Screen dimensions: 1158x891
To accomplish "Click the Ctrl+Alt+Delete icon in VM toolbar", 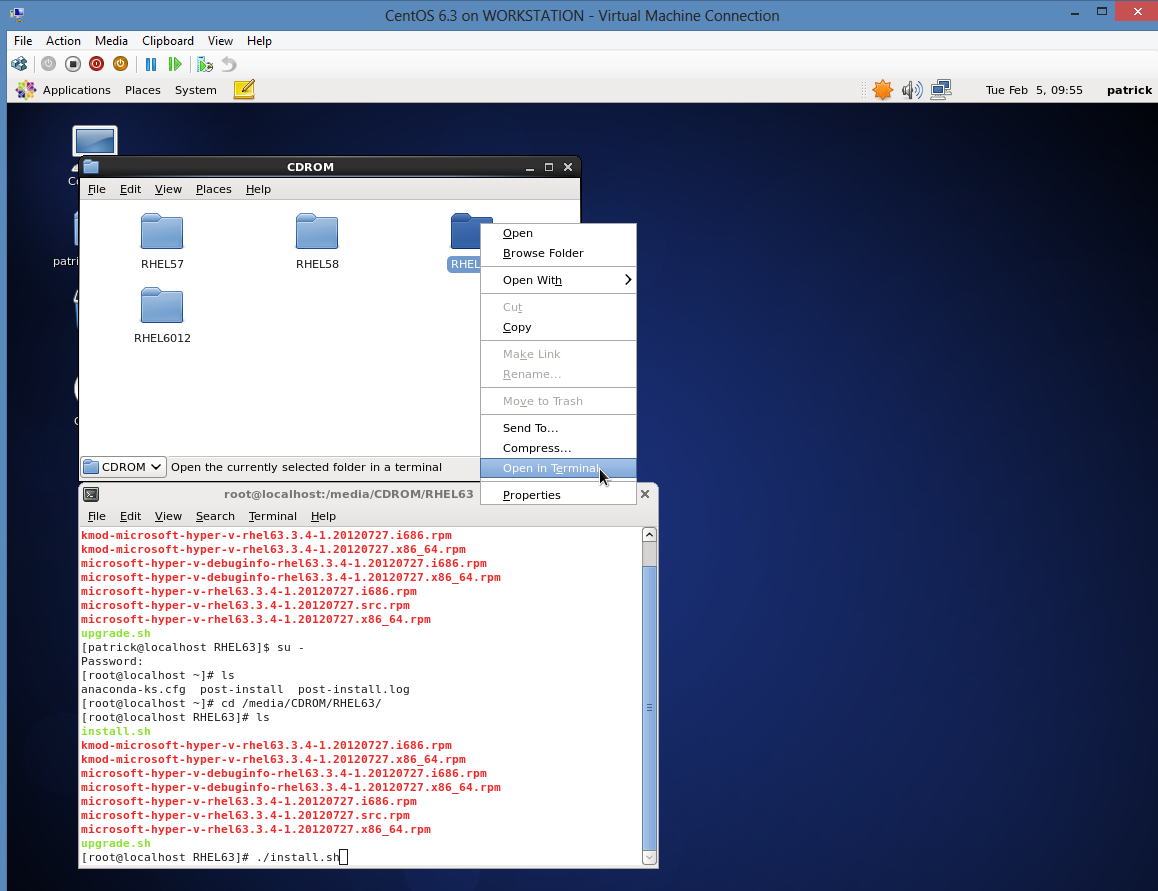I will point(19,64).
